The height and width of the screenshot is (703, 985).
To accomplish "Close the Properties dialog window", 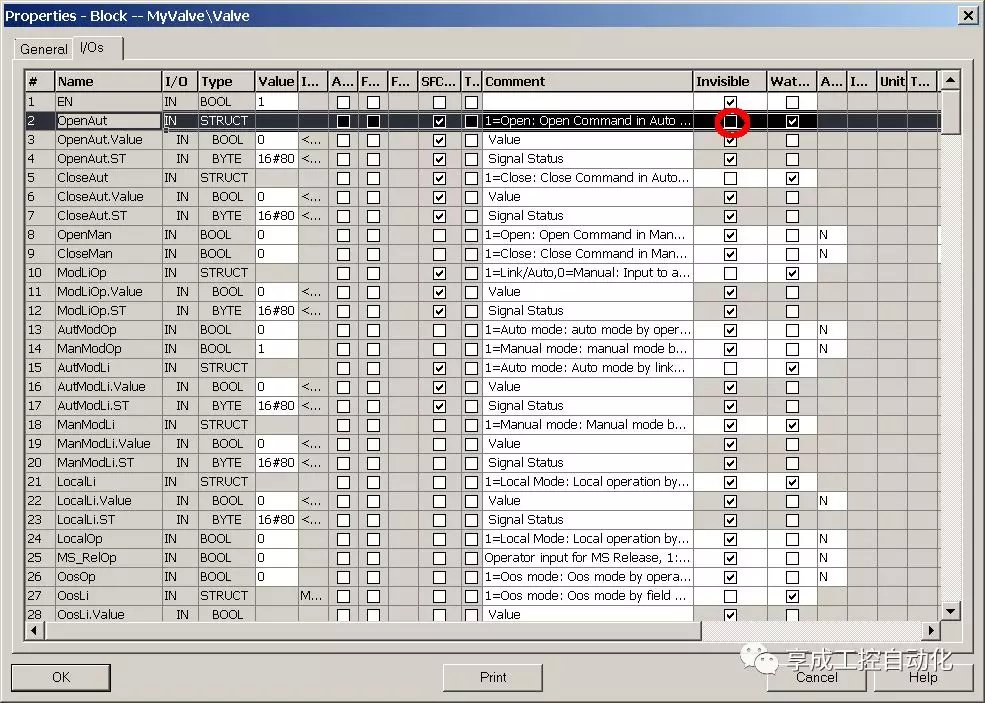I will click(x=967, y=16).
